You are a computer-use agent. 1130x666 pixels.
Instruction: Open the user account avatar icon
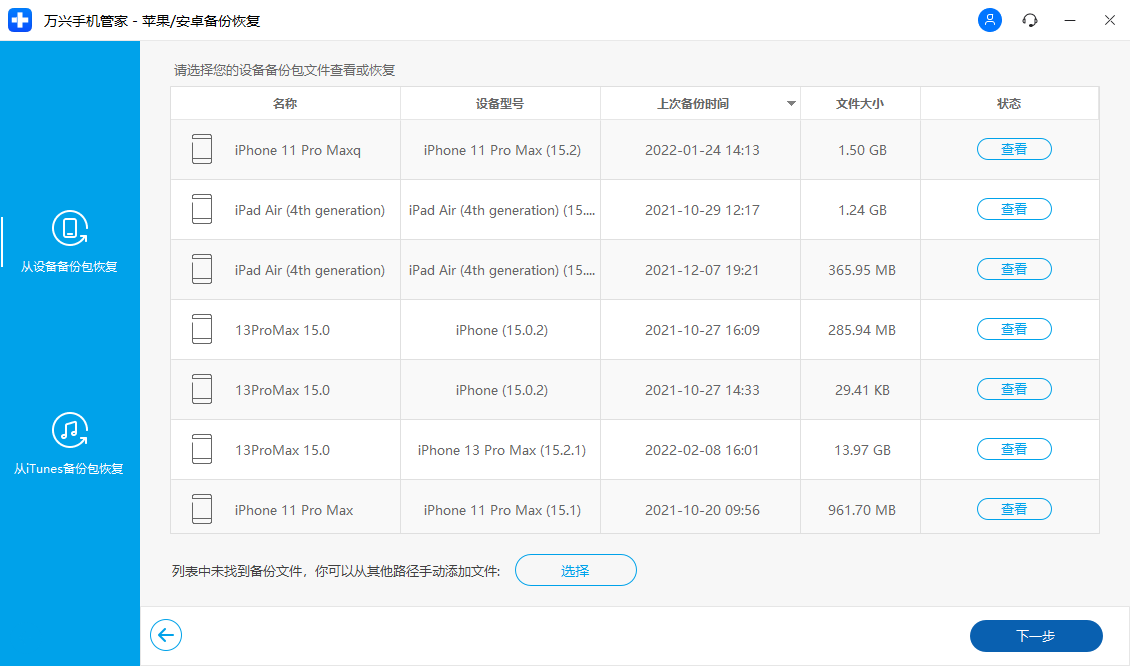[x=989, y=20]
